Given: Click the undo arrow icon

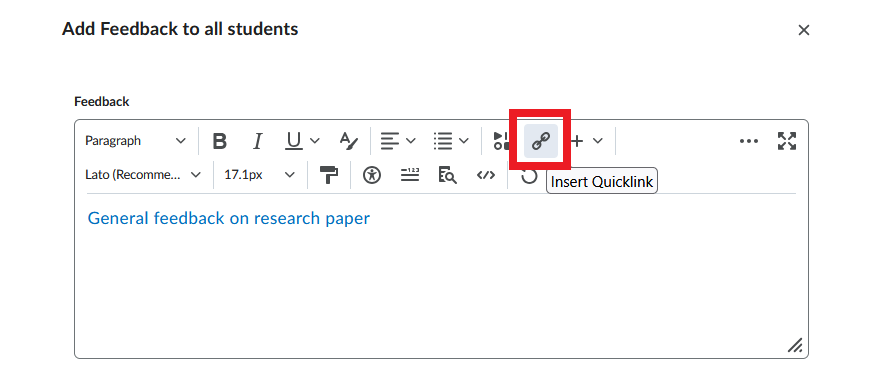Looking at the screenshot, I should click(x=529, y=176).
